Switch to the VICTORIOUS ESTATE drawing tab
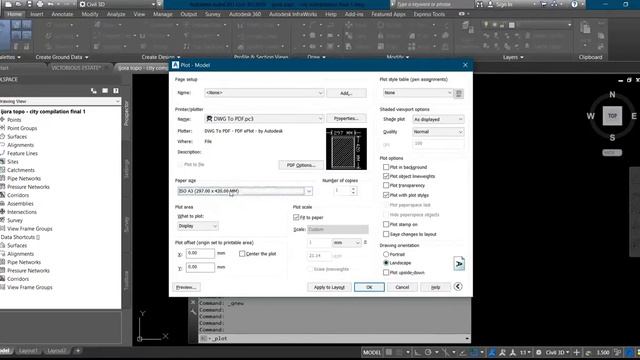Screen dimensions: 640x360 coord(76,68)
